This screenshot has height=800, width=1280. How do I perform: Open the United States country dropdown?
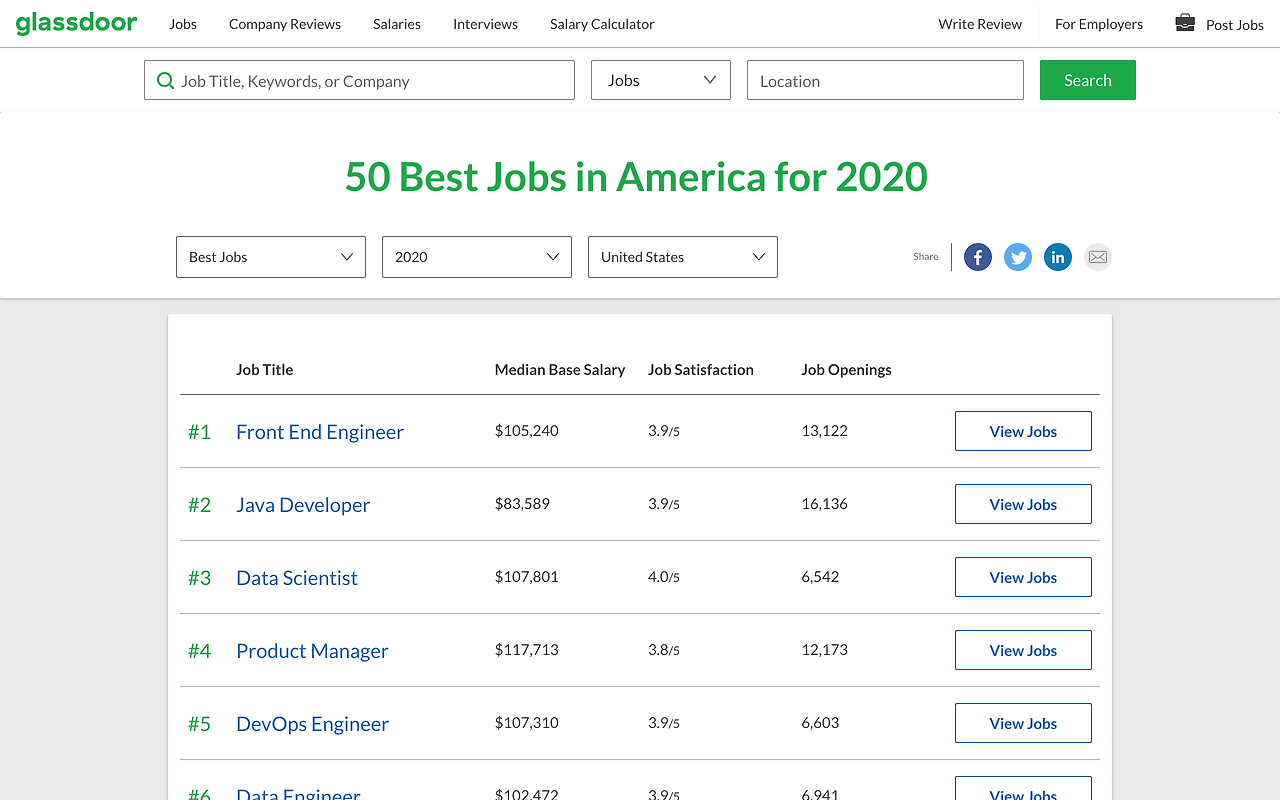683,257
